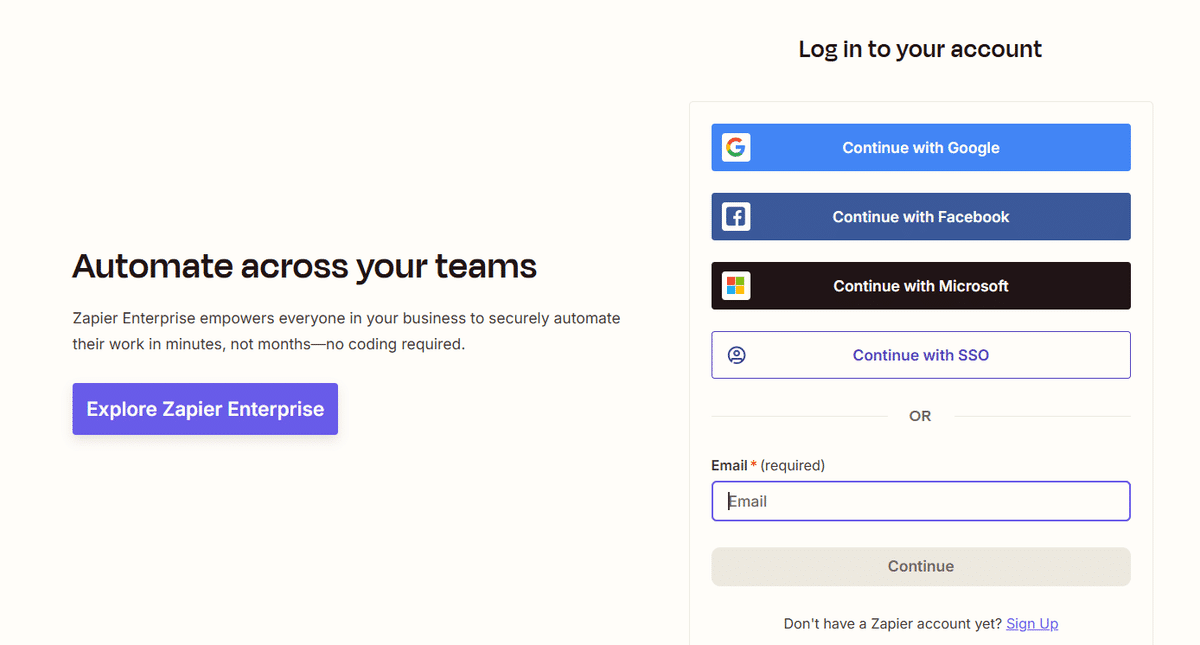This screenshot has height=645, width=1200.
Task: Click the Explore Zapier Enterprise button
Action: 205,409
